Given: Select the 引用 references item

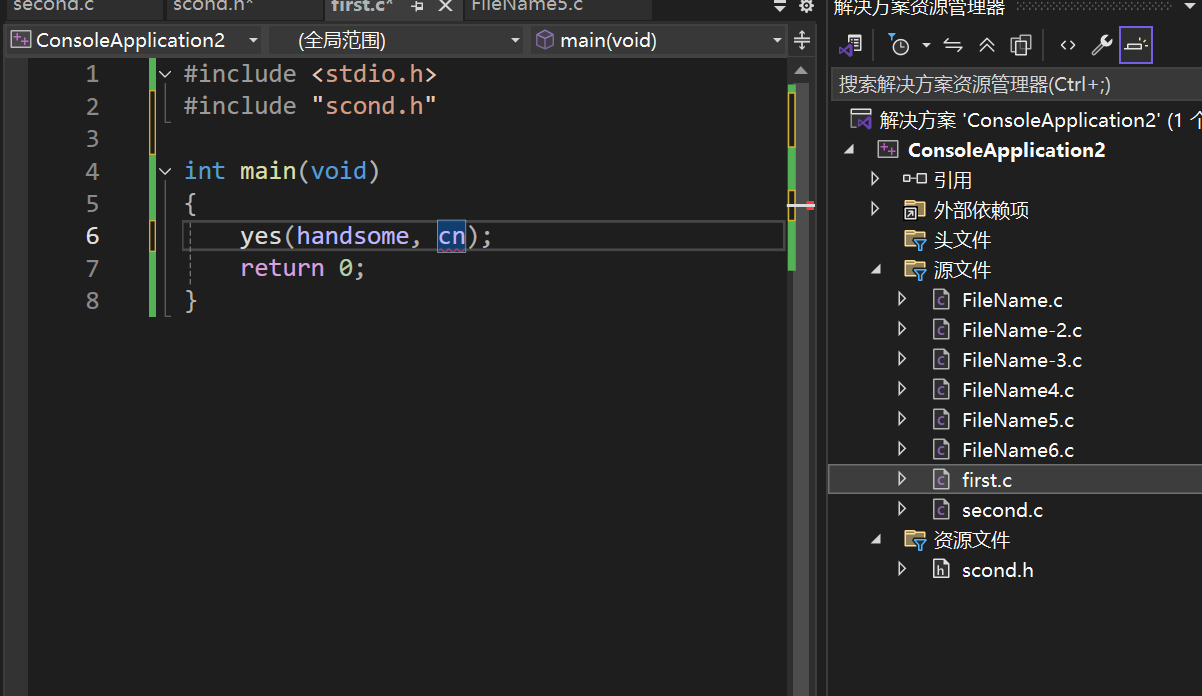Looking at the screenshot, I should click(x=952, y=180).
